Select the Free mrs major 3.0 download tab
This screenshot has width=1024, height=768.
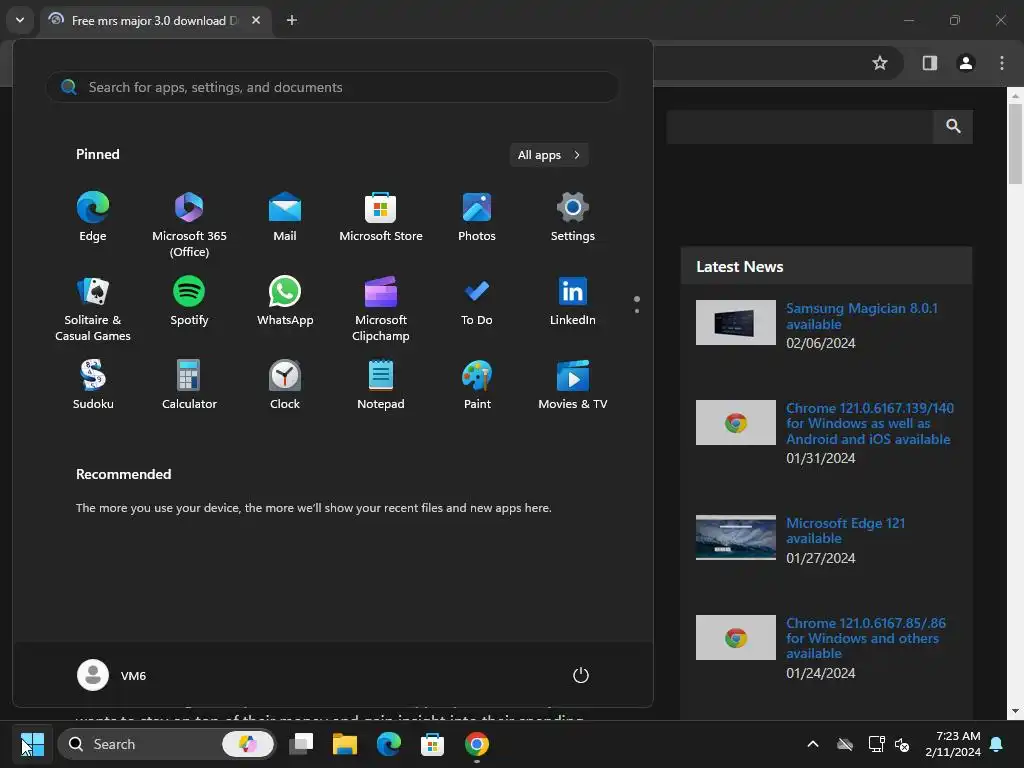tap(153, 21)
